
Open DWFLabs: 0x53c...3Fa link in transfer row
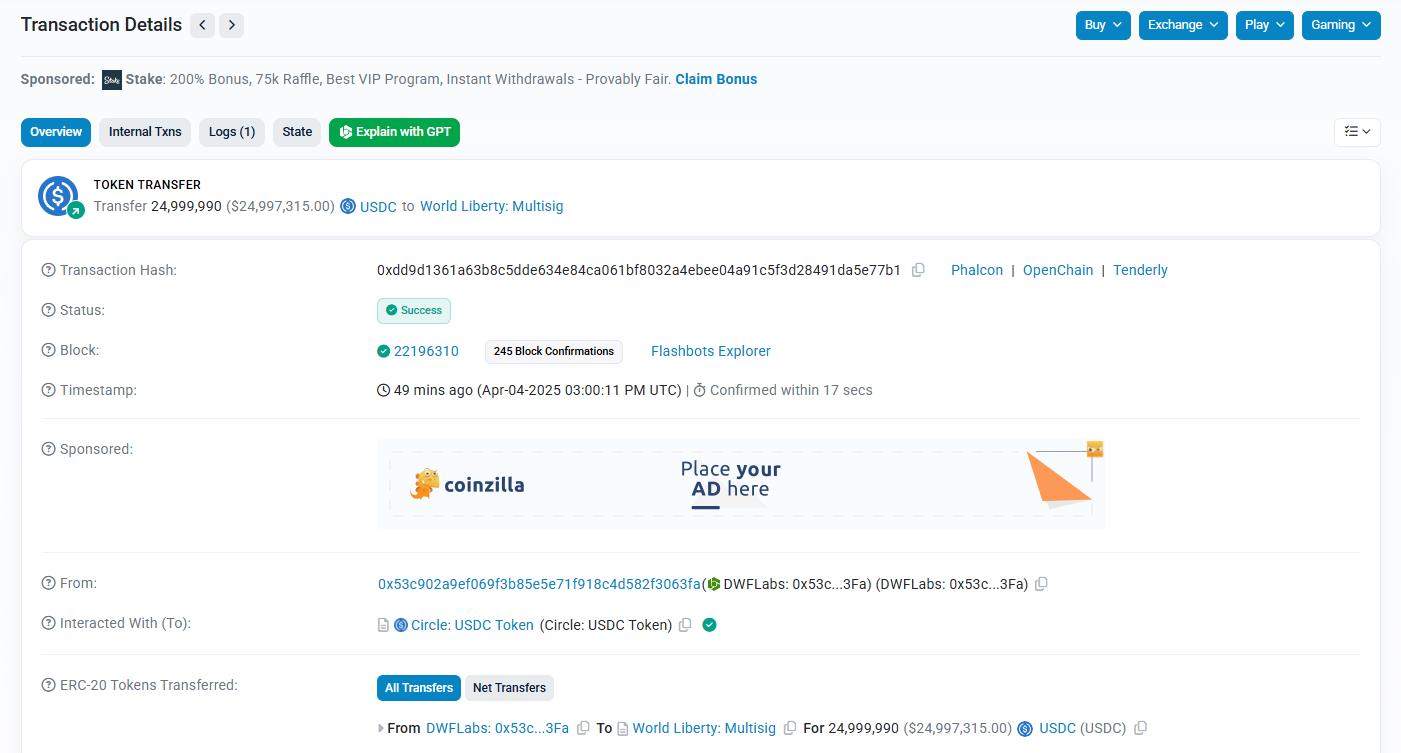tap(497, 728)
